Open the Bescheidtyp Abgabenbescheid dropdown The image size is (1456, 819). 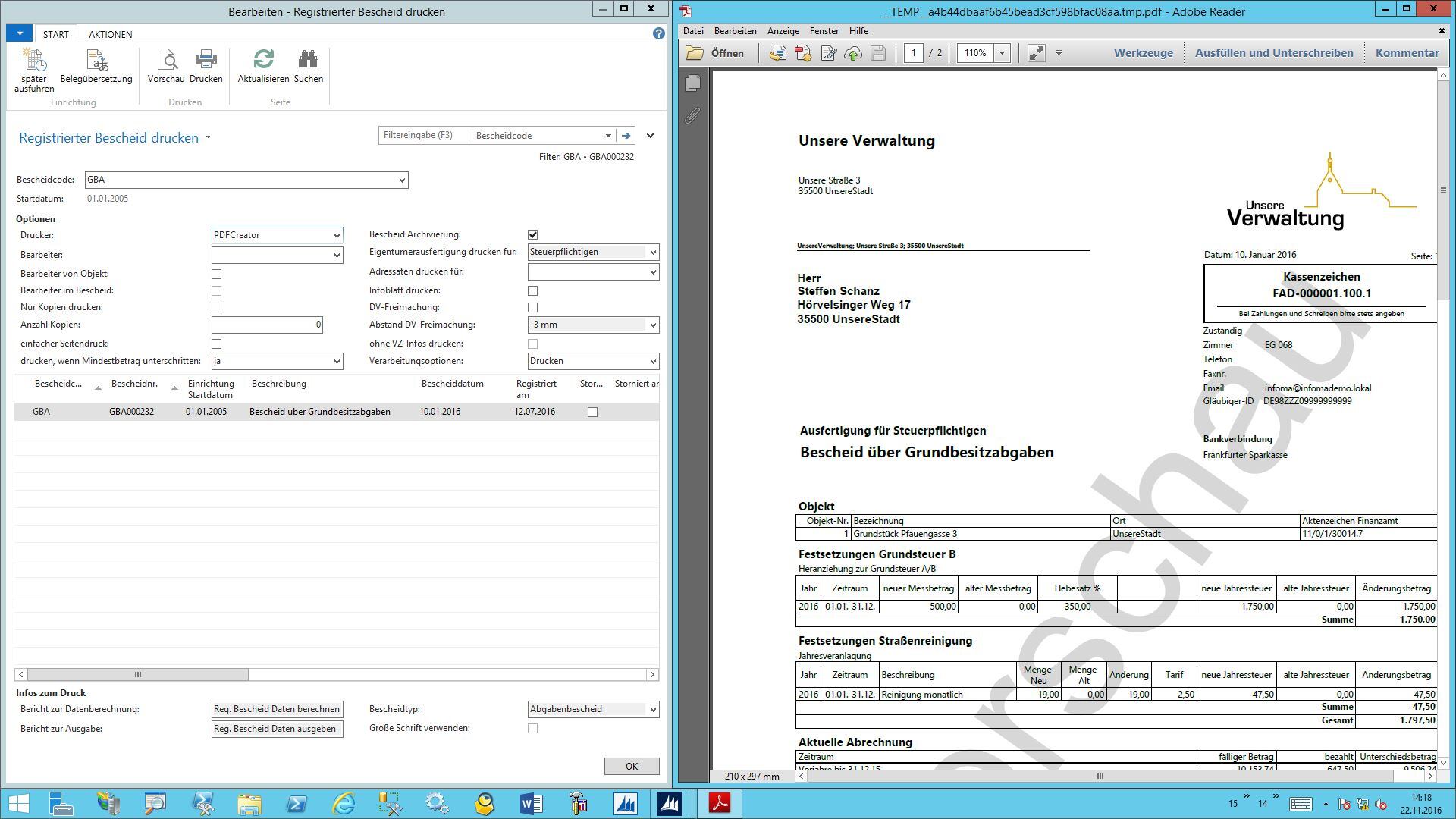[x=652, y=710]
